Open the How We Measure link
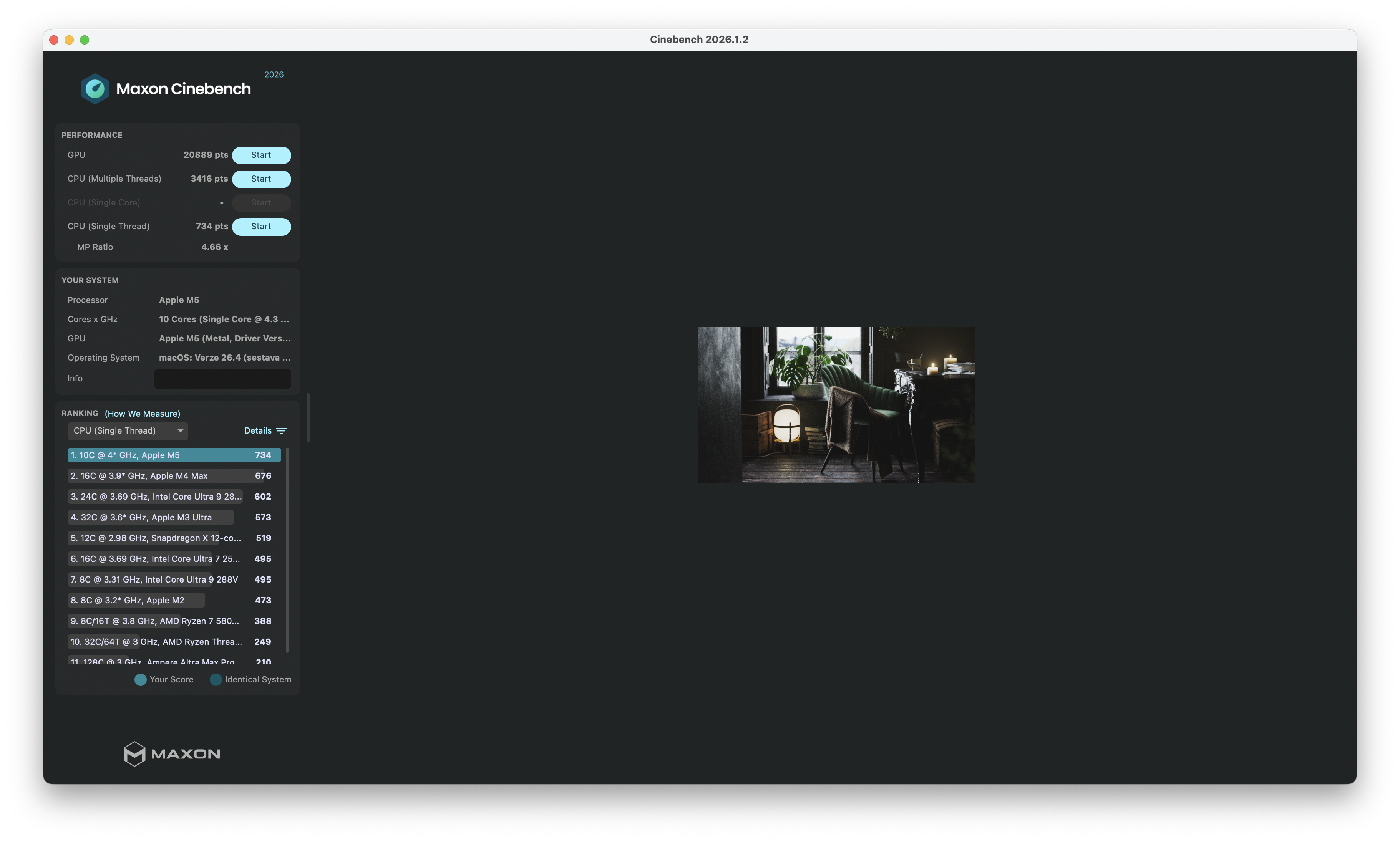This screenshot has height=841, width=1400. tap(142, 414)
